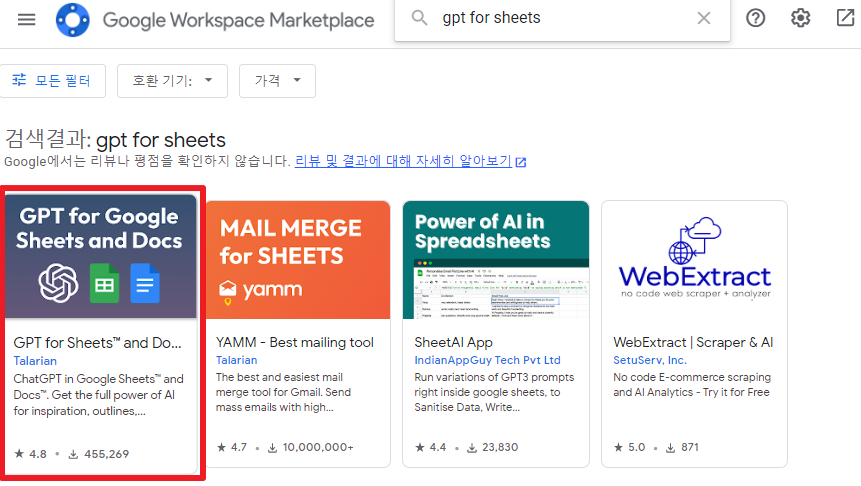Click the IndianAppGuy Tech Pvt Ltd developer
This screenshot has width=861, height=486.
click(x=488, y=360)
